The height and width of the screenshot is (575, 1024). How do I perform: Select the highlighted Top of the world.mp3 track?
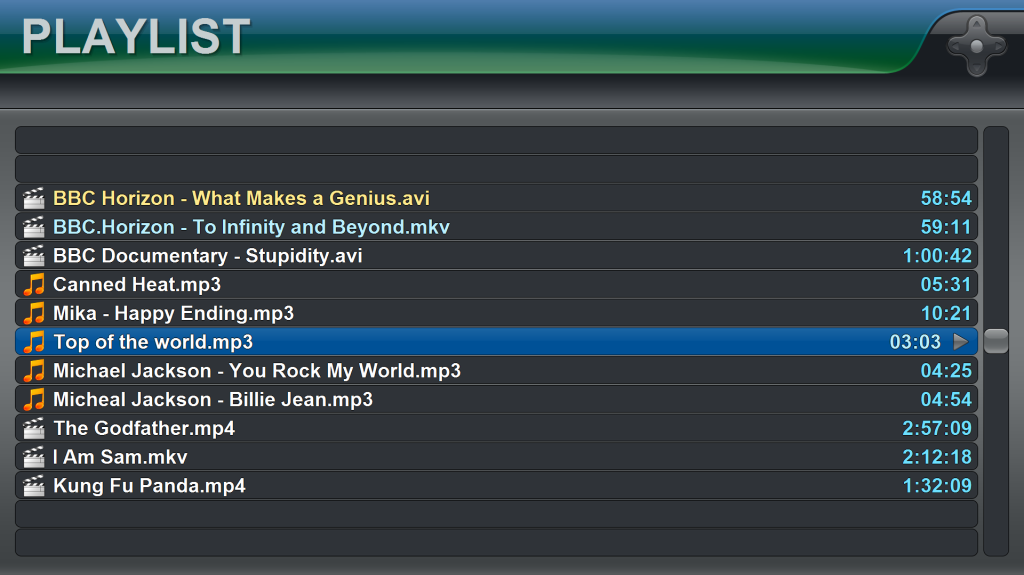click(x=496, y=342)
